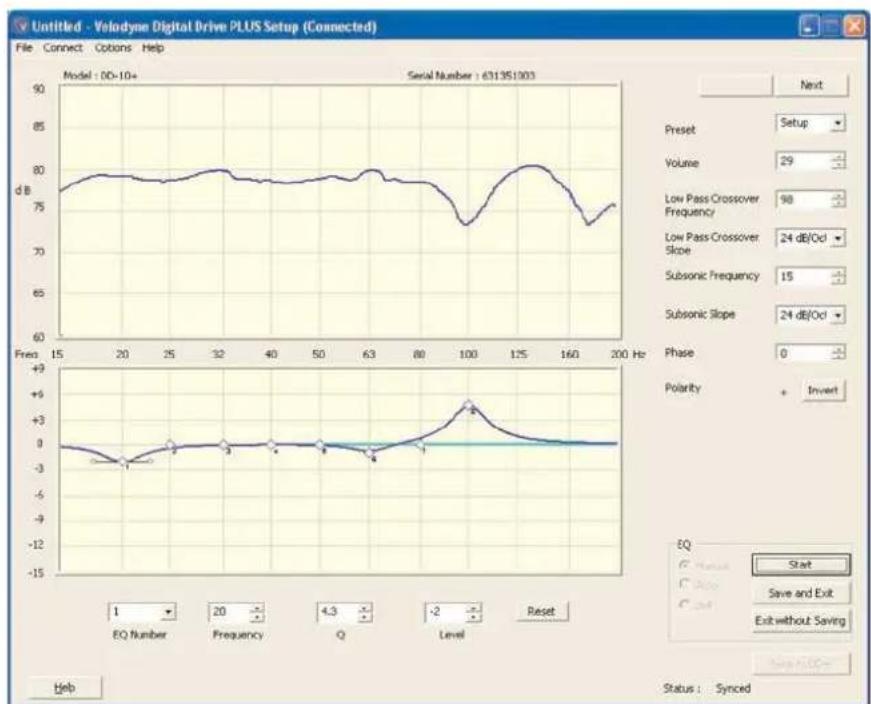Click the Model DD-10+ label
The width and height of the screenshot is (871, 704).
click(x=101, y=76)
